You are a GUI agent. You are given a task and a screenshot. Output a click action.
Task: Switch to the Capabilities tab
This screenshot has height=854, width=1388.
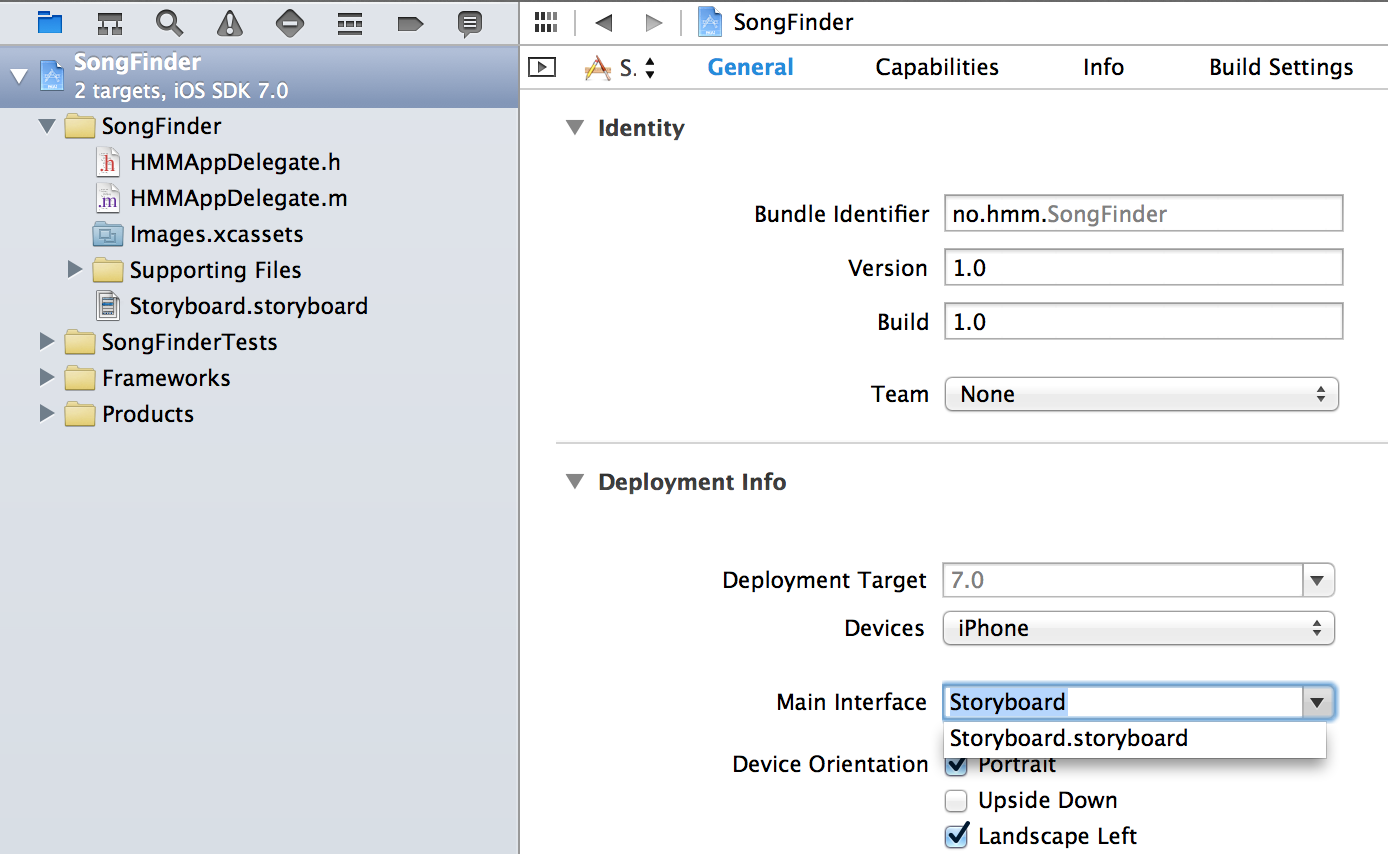pyautogui.click(x=937, y=67)
